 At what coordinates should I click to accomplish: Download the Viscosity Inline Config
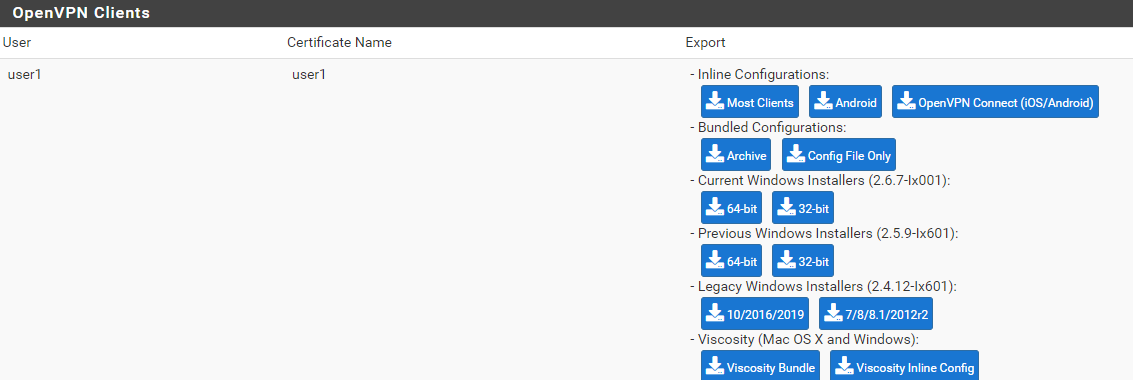coord(905,366)
